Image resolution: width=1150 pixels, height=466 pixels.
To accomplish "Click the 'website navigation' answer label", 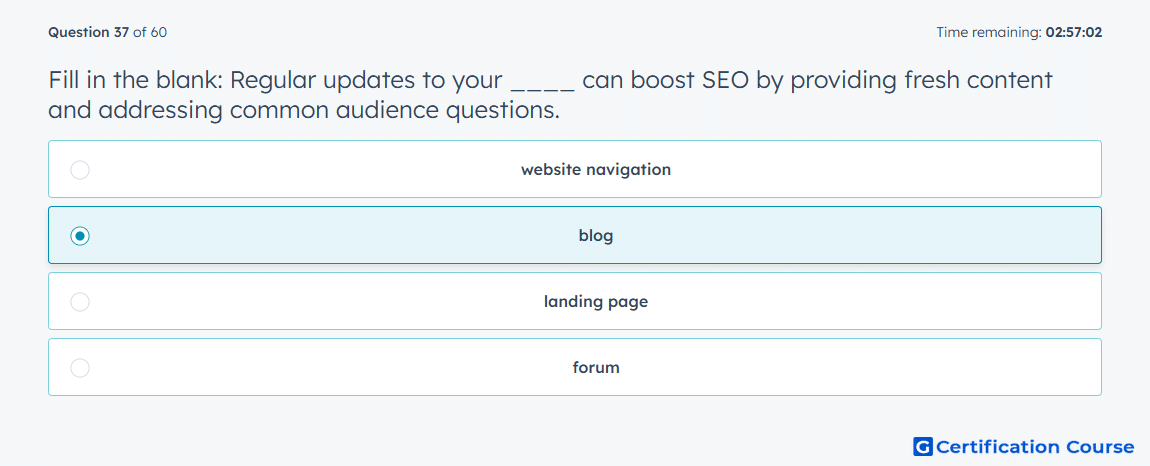I will (596, 170).
